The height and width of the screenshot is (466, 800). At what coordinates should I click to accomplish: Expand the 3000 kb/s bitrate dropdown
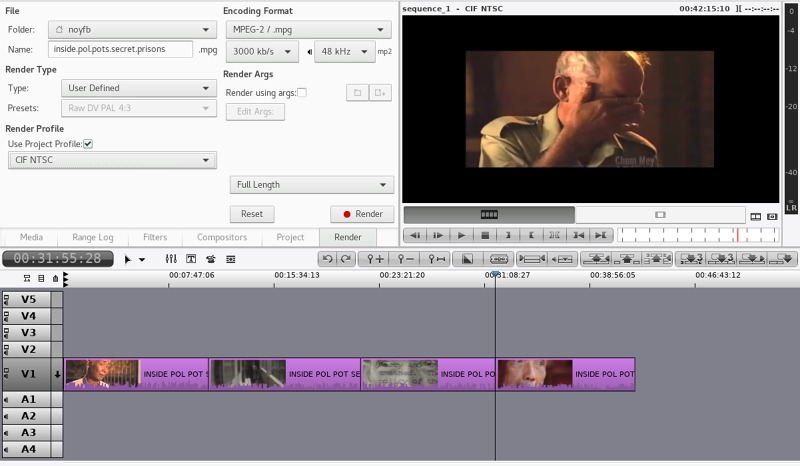263,51
